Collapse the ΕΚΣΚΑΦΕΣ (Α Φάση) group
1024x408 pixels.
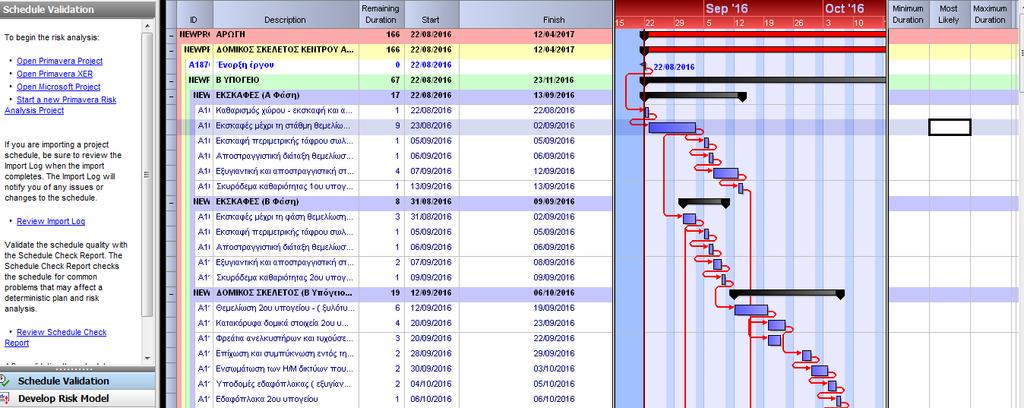coord(171,95)
